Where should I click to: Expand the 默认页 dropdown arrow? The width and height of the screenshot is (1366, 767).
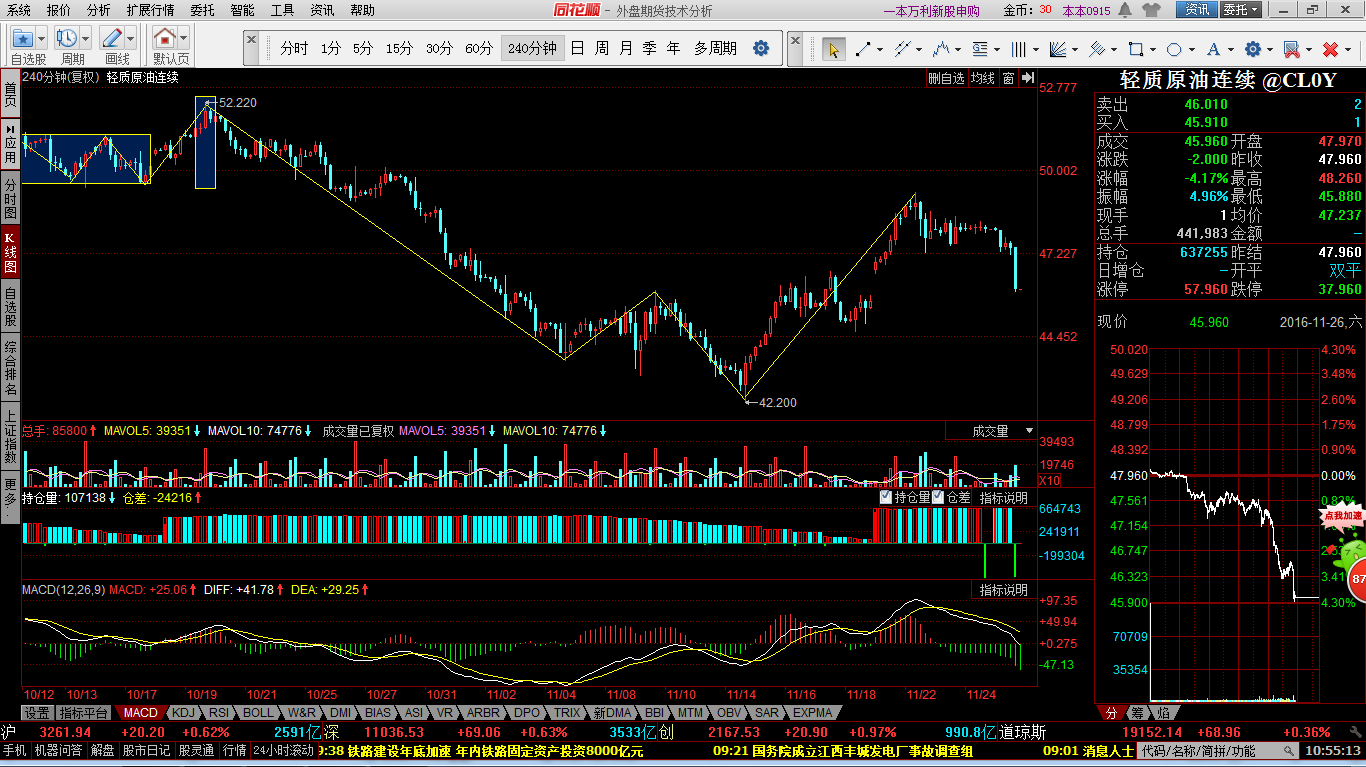(x=184, y=39)
